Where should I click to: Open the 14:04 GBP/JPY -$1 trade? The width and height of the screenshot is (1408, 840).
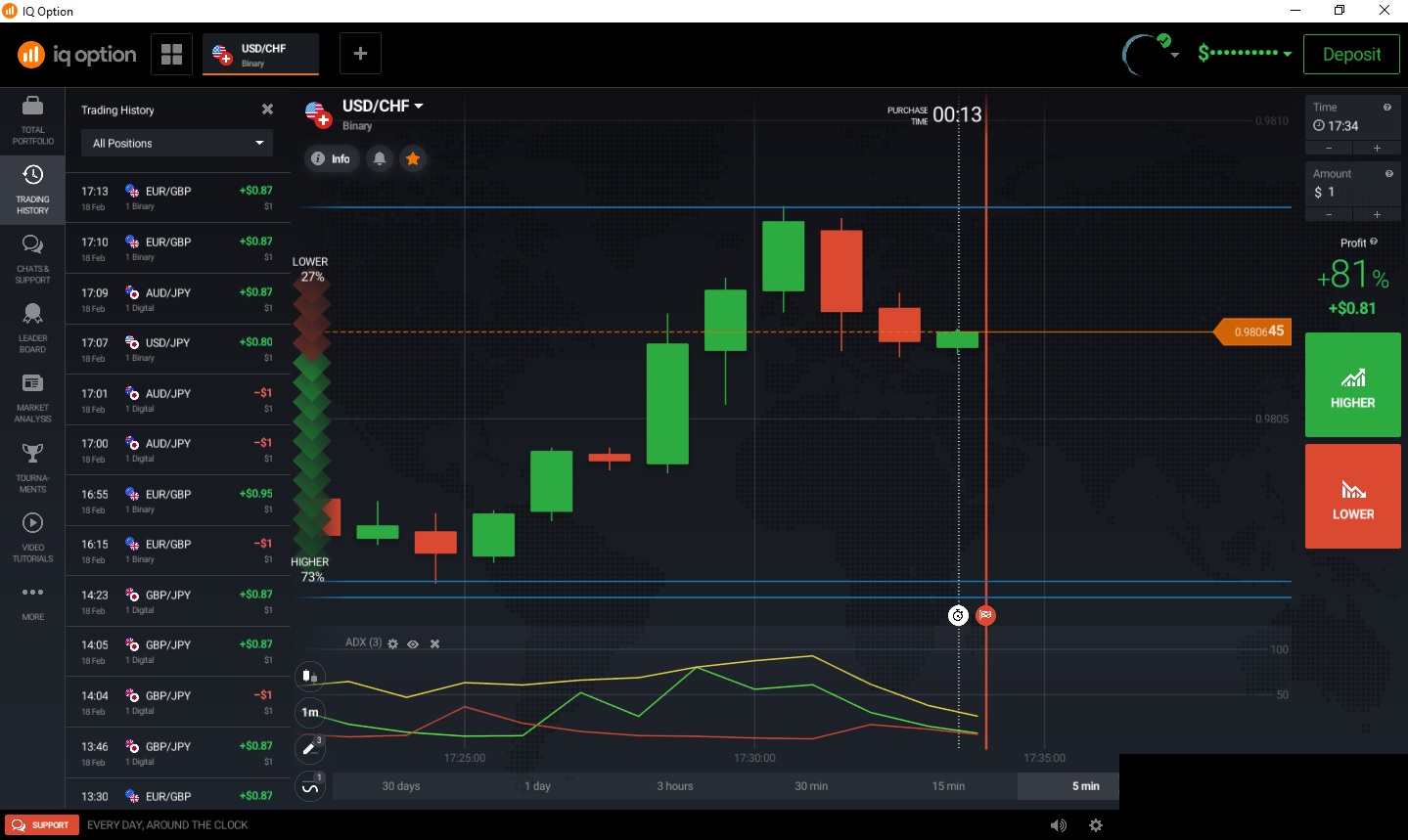(x=177, y=702)
